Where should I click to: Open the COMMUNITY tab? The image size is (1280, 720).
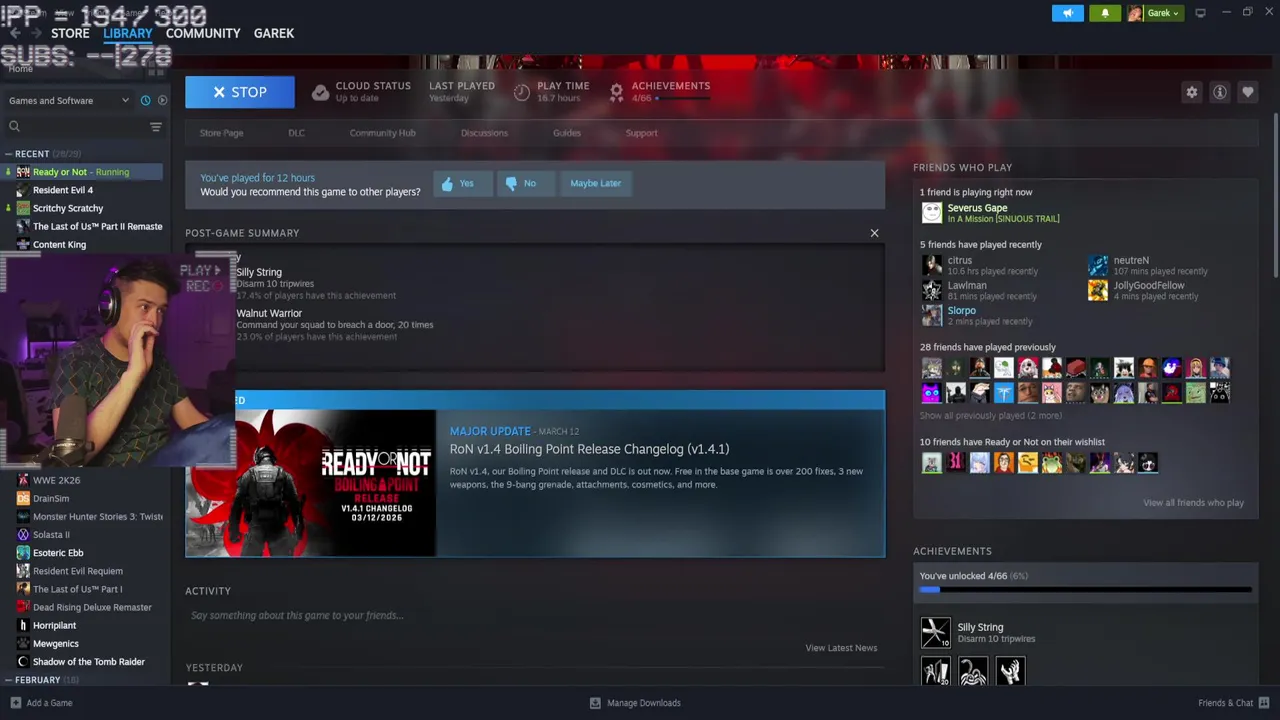pos(203,33)
